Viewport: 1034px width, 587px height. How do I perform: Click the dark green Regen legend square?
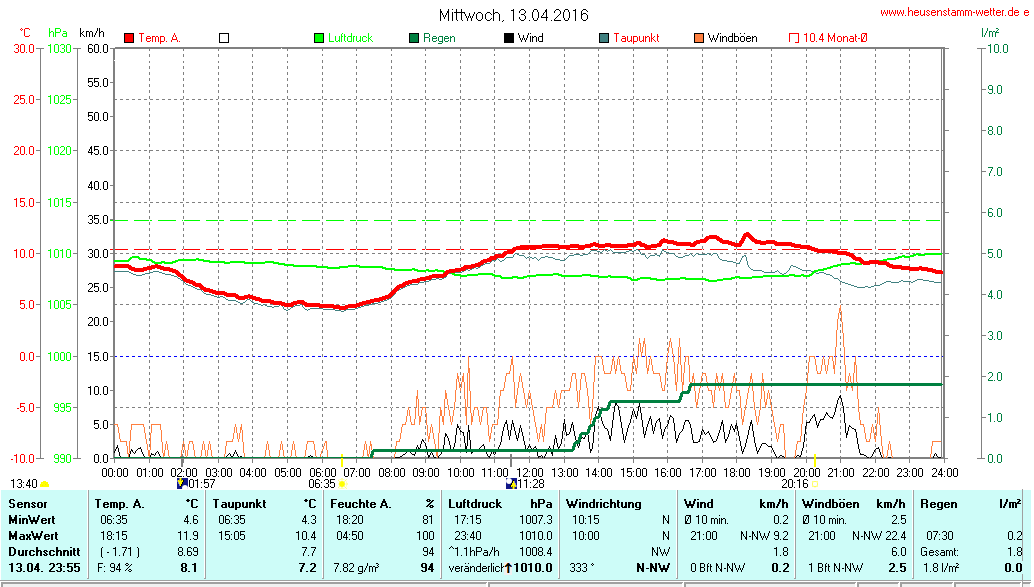[x=414, y=38]
